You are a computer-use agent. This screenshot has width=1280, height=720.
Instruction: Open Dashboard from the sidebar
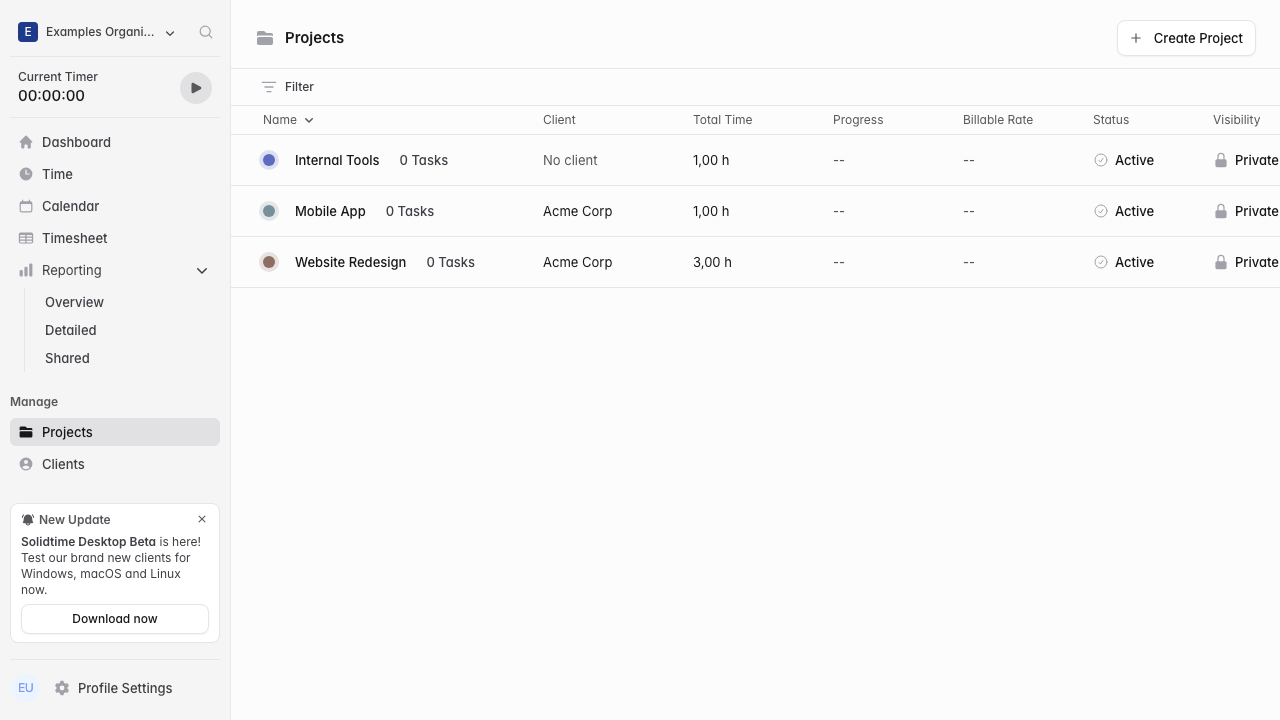click(x=115, y=142)
